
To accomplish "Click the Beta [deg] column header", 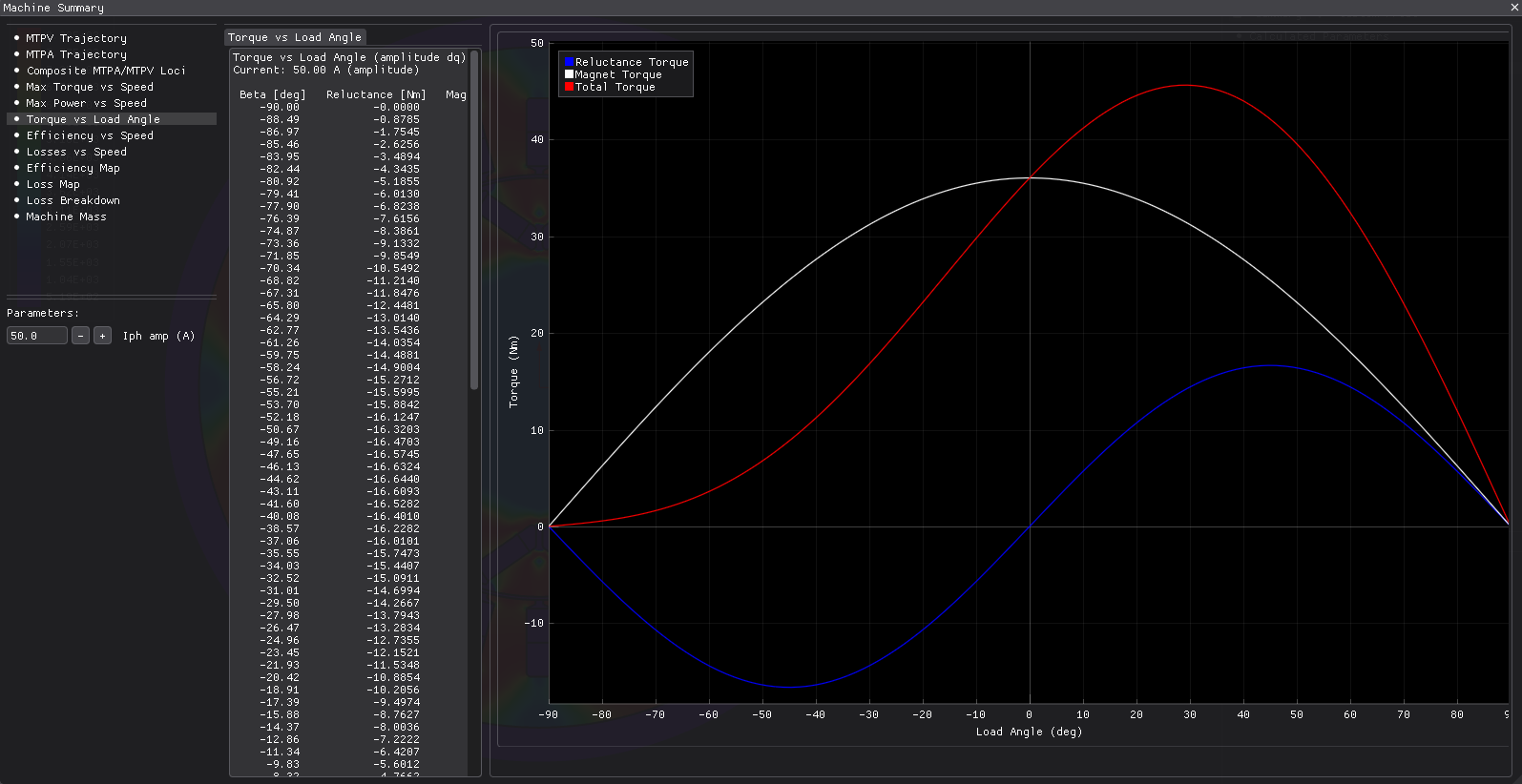I will pos(273,94).
